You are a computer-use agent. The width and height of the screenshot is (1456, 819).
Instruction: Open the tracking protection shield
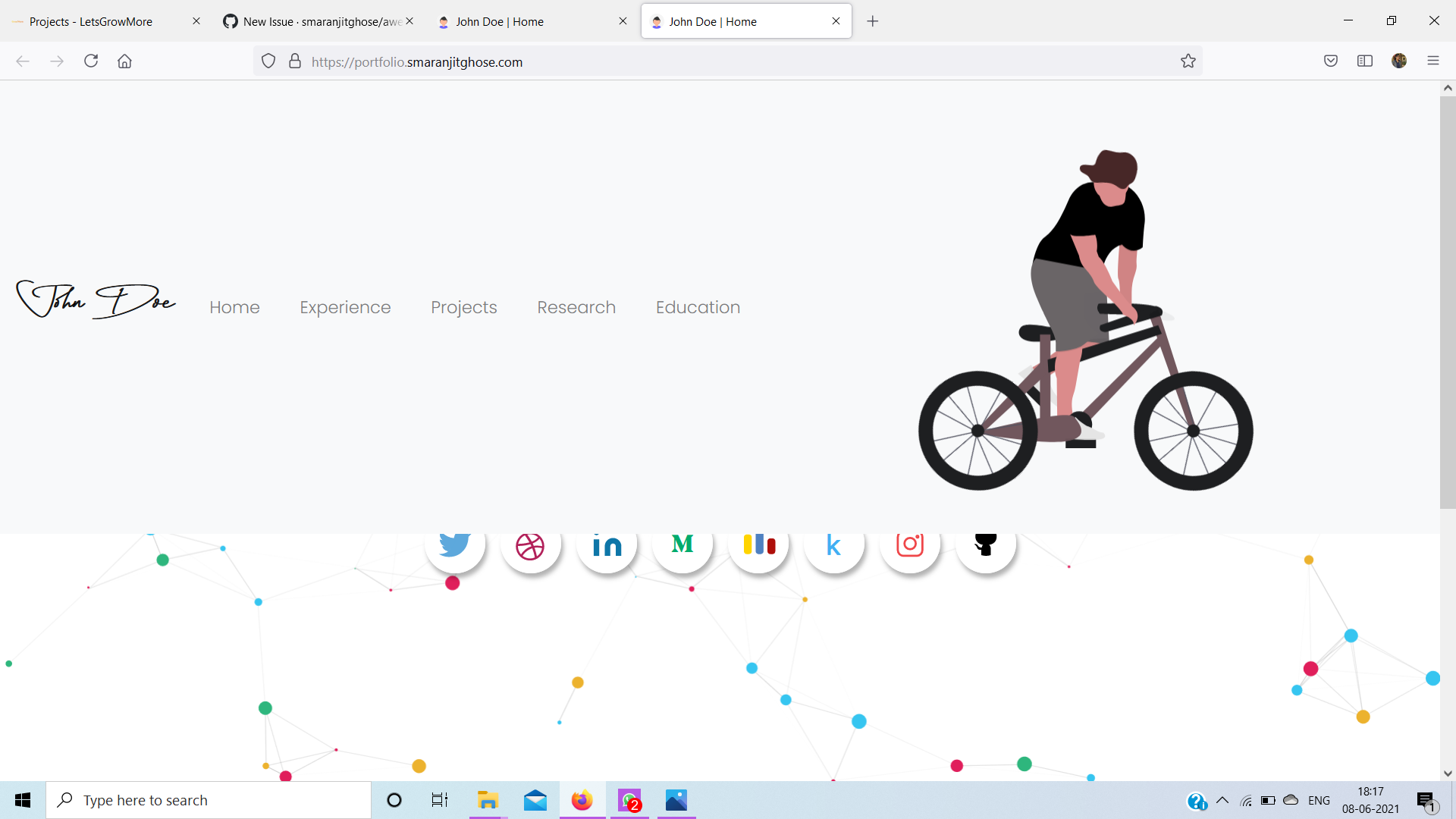pos(268,61)
